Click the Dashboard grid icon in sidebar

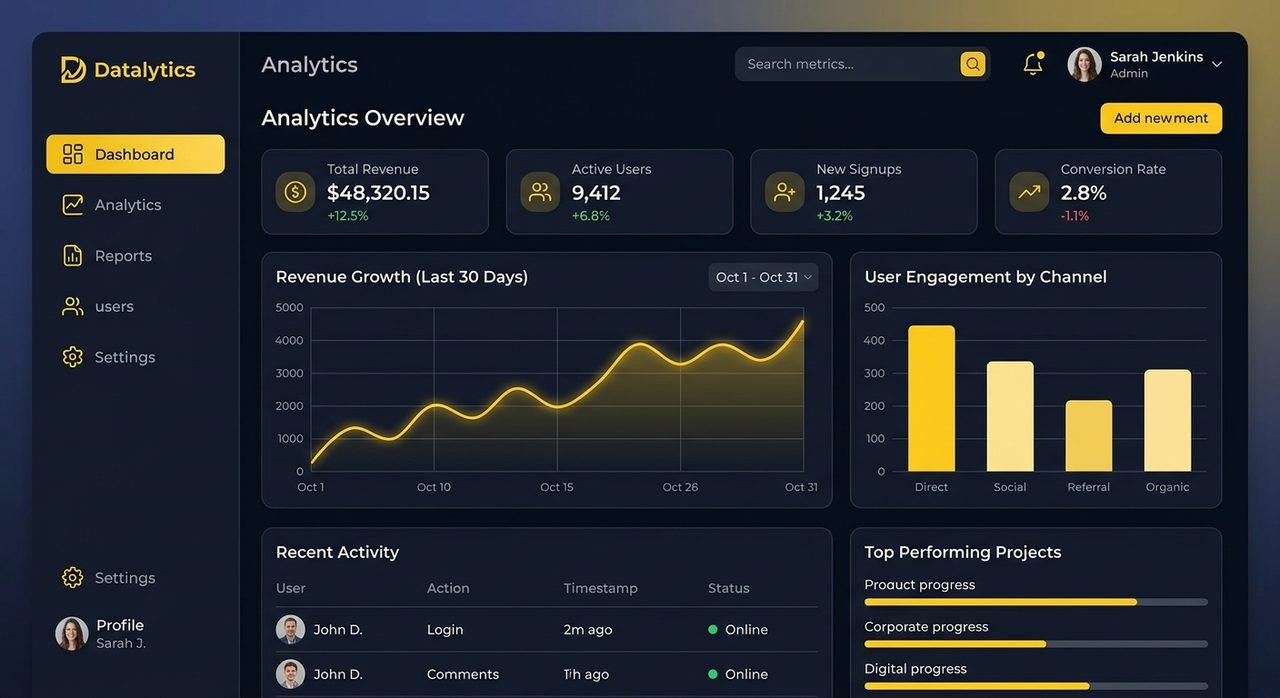point(73,154)
